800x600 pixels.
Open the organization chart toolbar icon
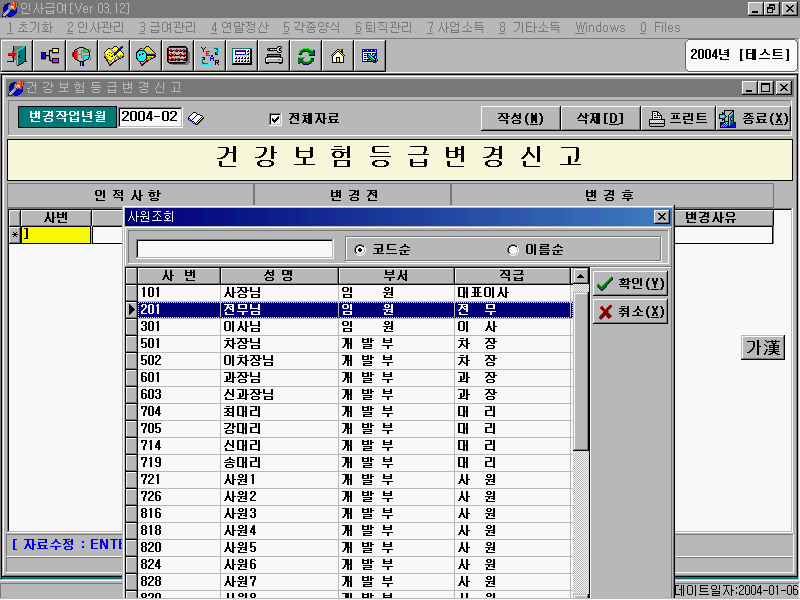[x=48, y=57]
